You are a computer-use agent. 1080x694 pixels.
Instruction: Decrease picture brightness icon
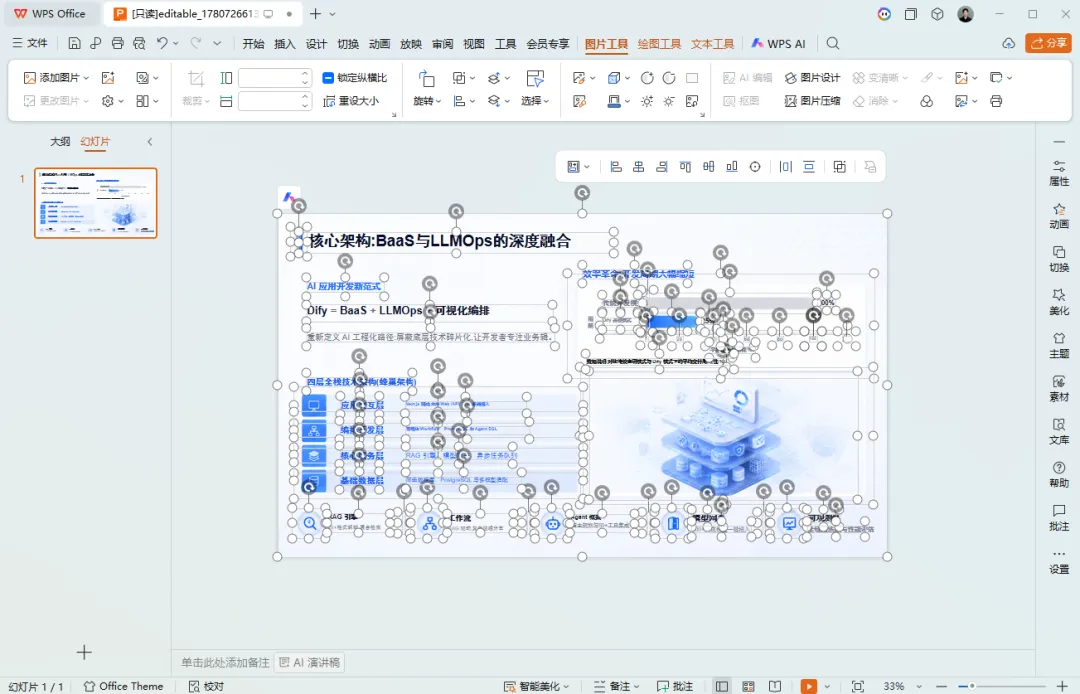669,101
